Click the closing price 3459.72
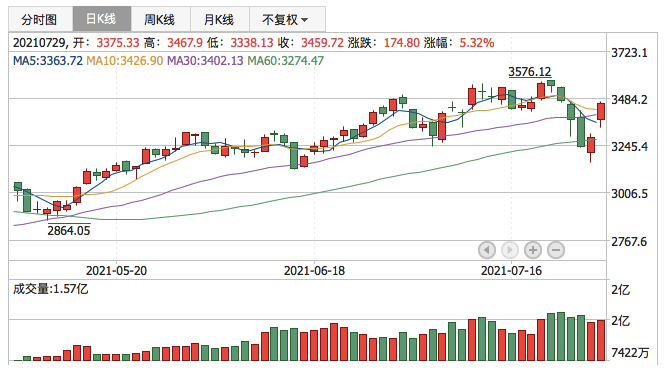Viewport: 666px width, 371px height. tap(322, 43)
